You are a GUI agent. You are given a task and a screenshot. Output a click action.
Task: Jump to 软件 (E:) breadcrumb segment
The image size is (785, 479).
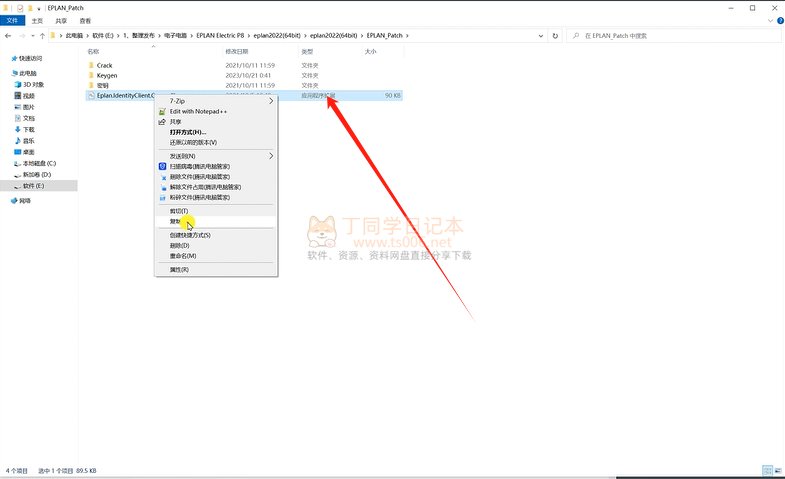[103, 36]
